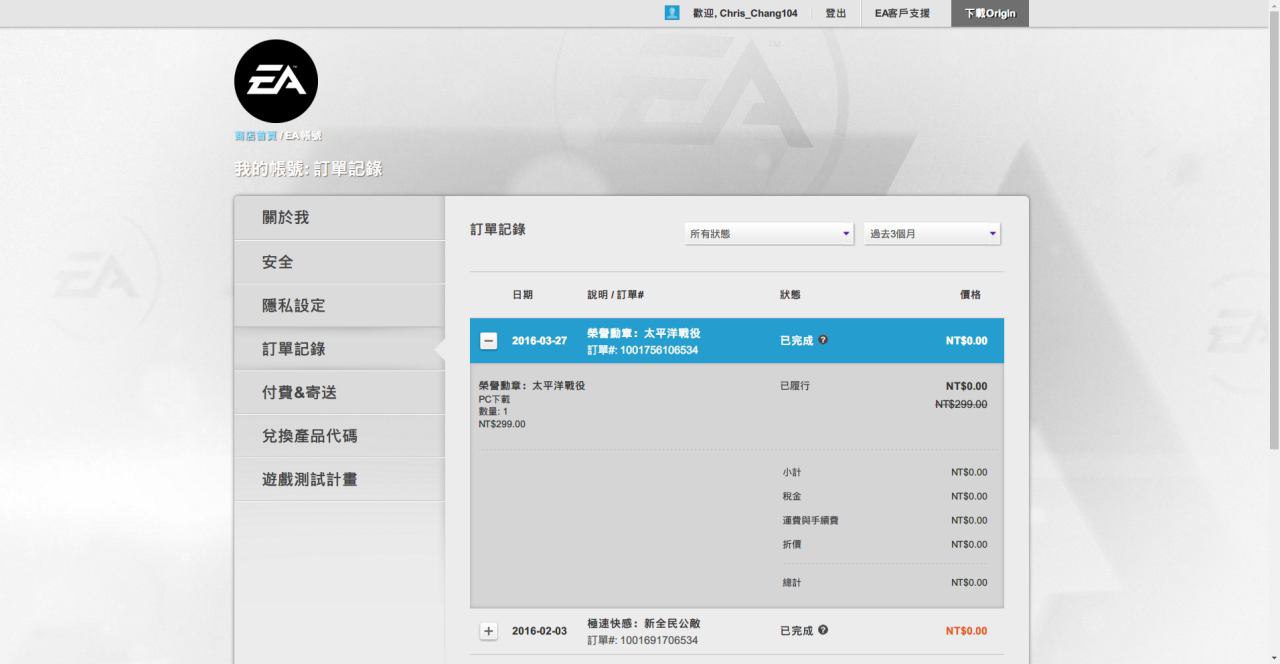Open the 關於我 sidebar tab
The width and height of the screenshot is (1280, 664).
click(339, 217)
